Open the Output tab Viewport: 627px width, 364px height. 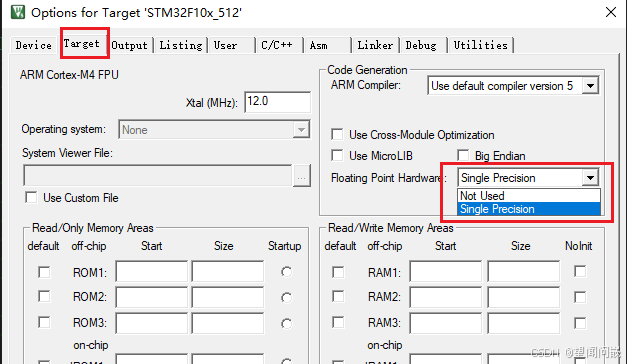pyautogui.click(x=130, y=45)
